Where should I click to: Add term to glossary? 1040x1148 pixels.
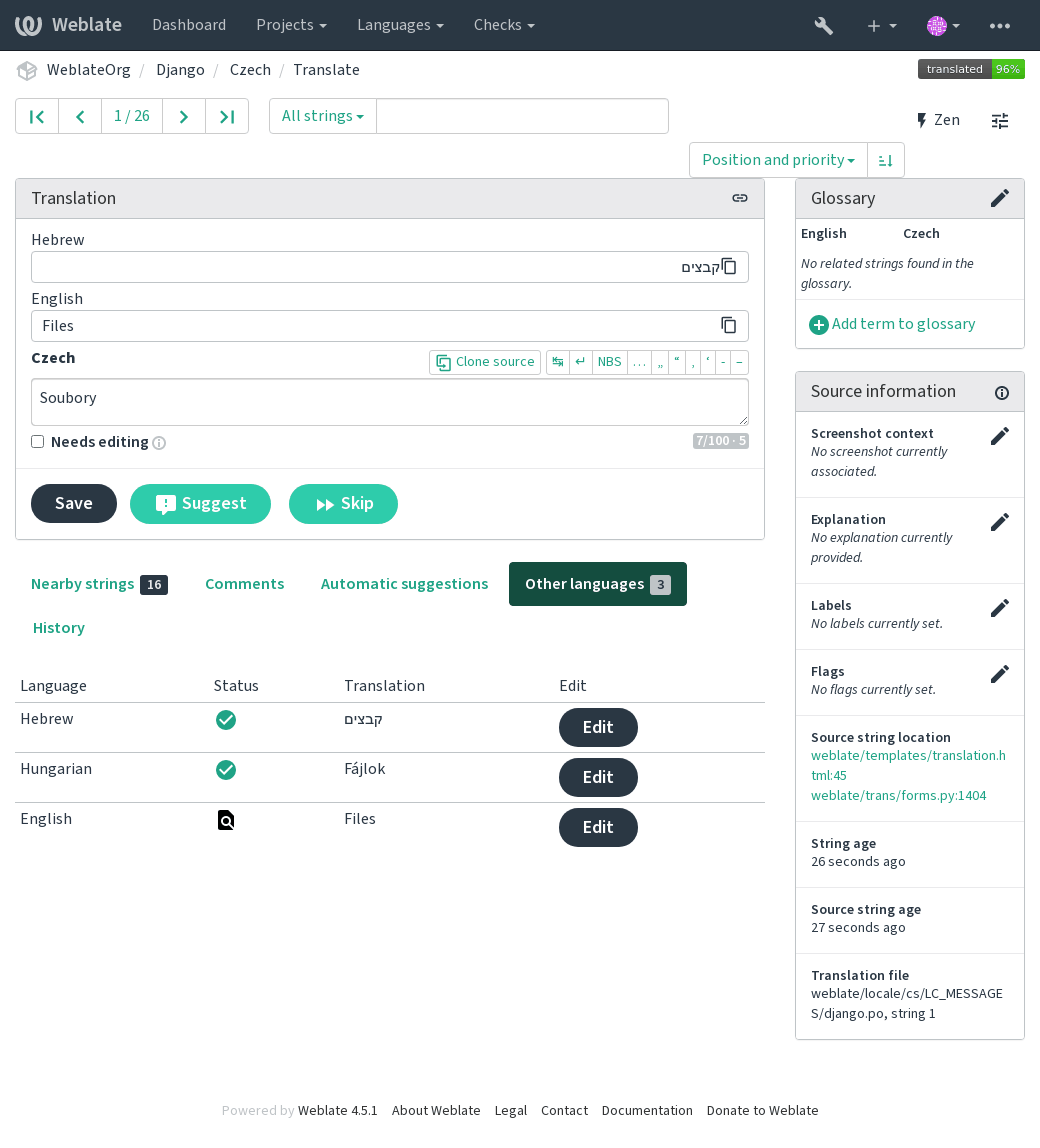892,324
